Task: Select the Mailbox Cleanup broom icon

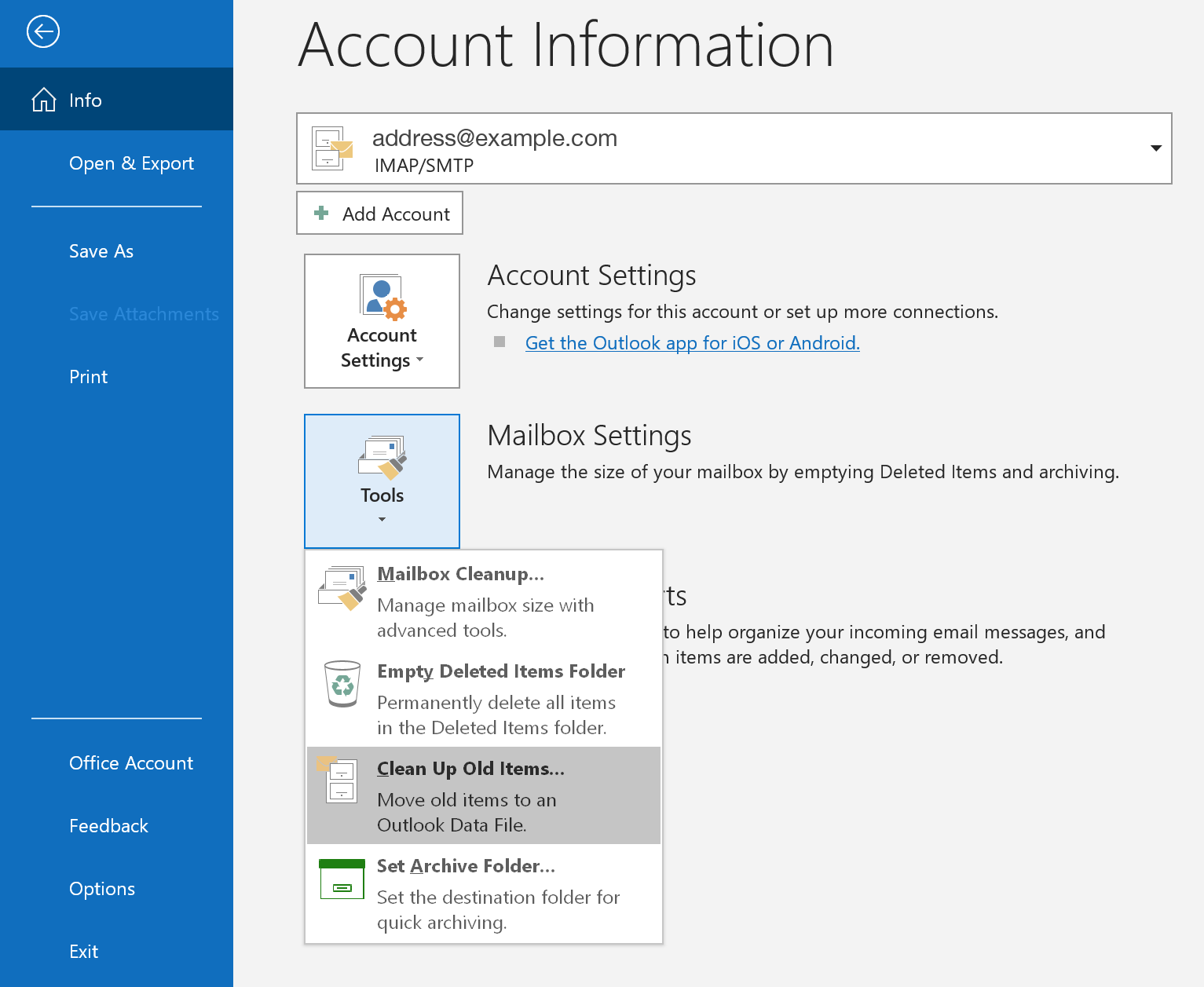Action: point(342,587)
